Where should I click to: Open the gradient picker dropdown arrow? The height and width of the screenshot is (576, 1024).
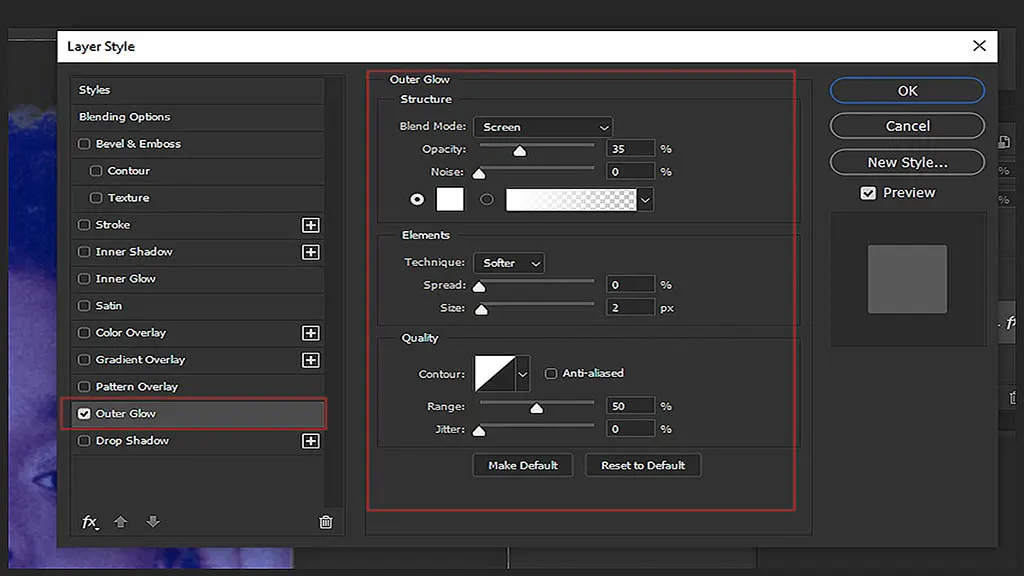click(645, 200)
